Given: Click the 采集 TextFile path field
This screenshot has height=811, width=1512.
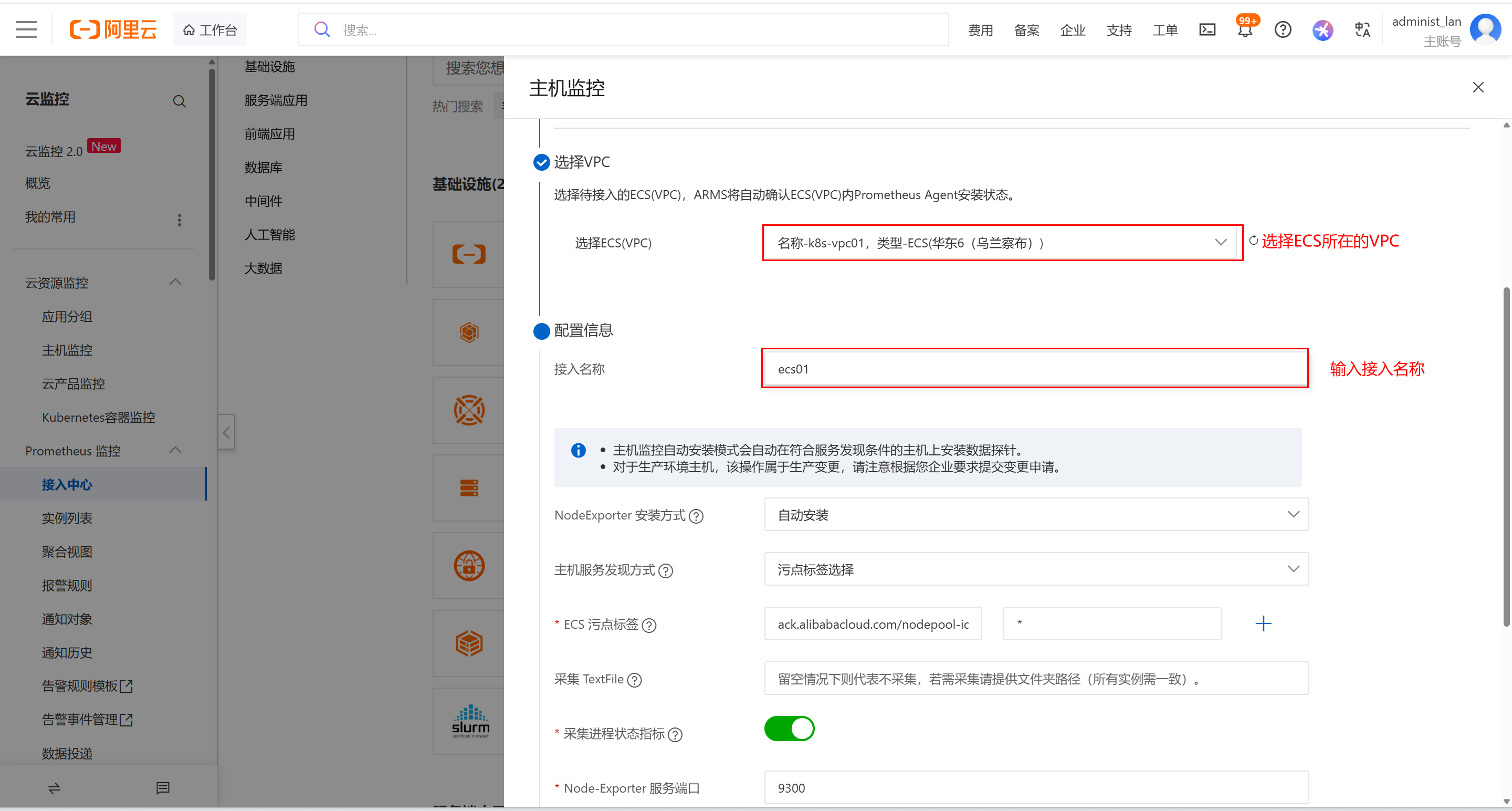Looking at the screenshot, I should [x=1036, y=678].
